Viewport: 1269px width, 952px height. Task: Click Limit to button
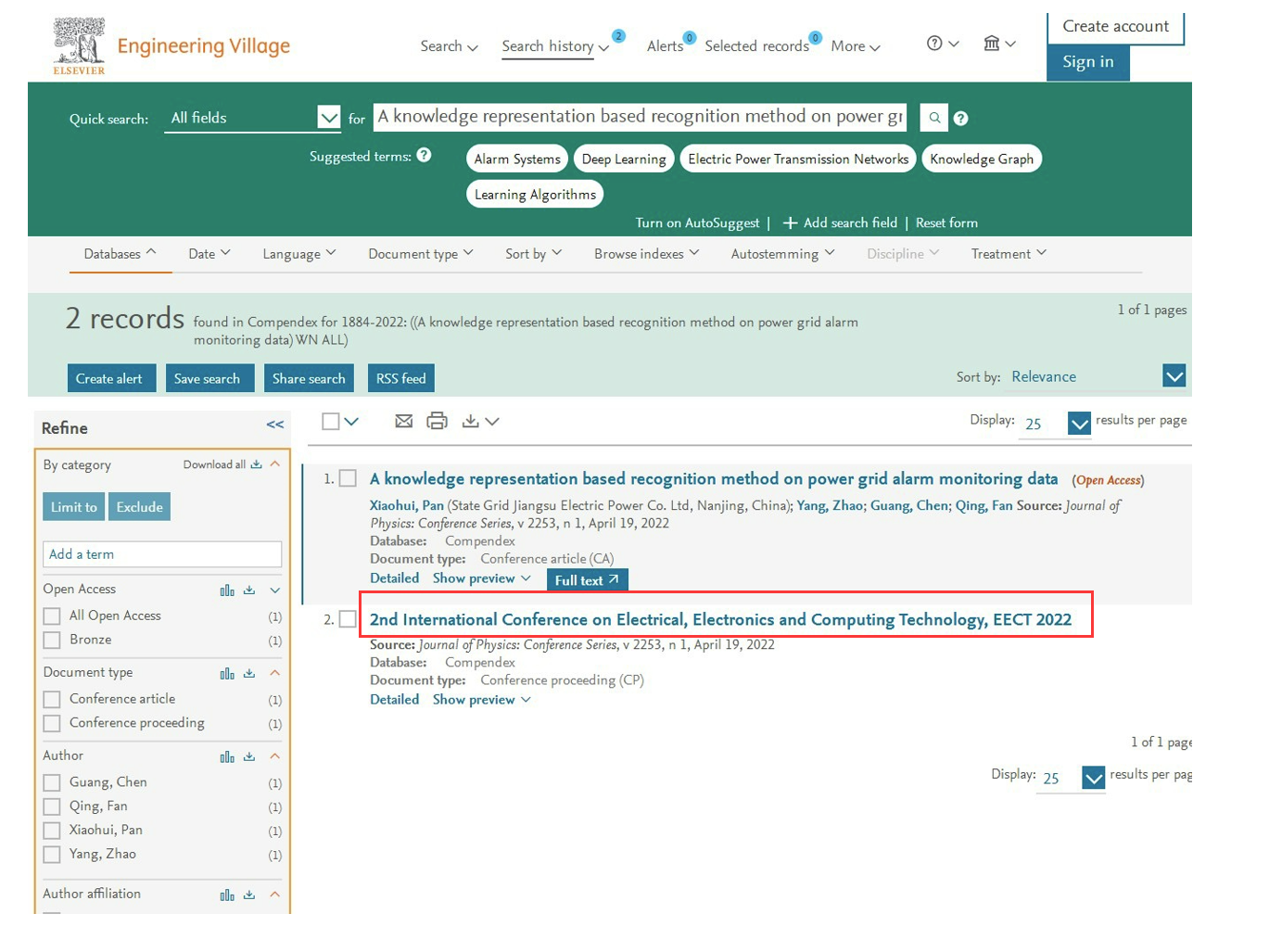pos(74,507)
